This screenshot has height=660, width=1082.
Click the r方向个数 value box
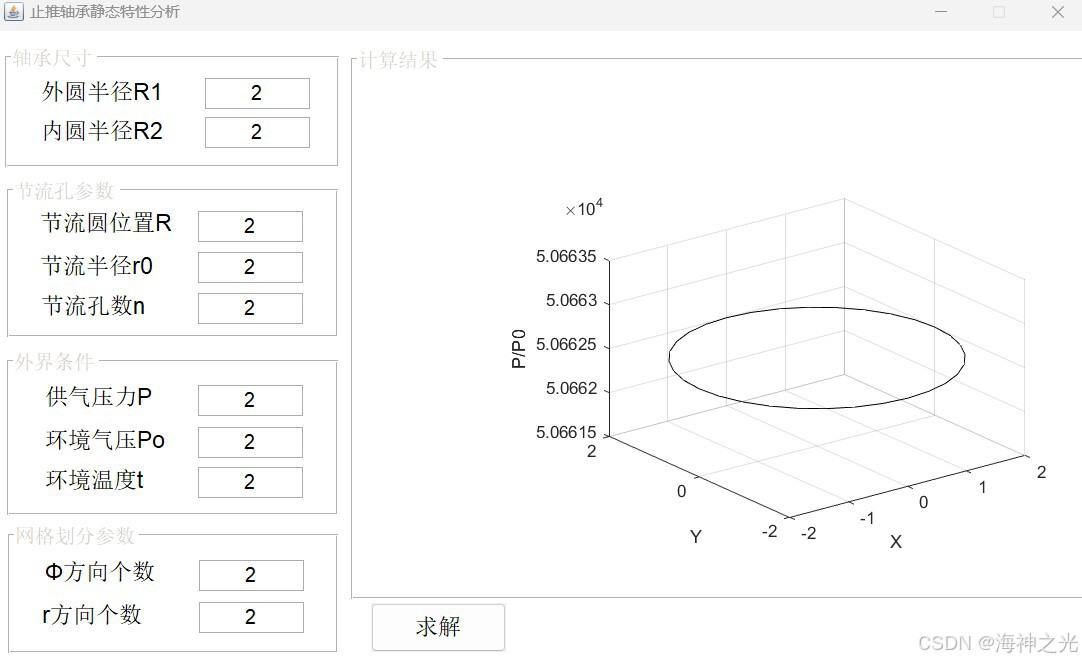click(251, 616)
